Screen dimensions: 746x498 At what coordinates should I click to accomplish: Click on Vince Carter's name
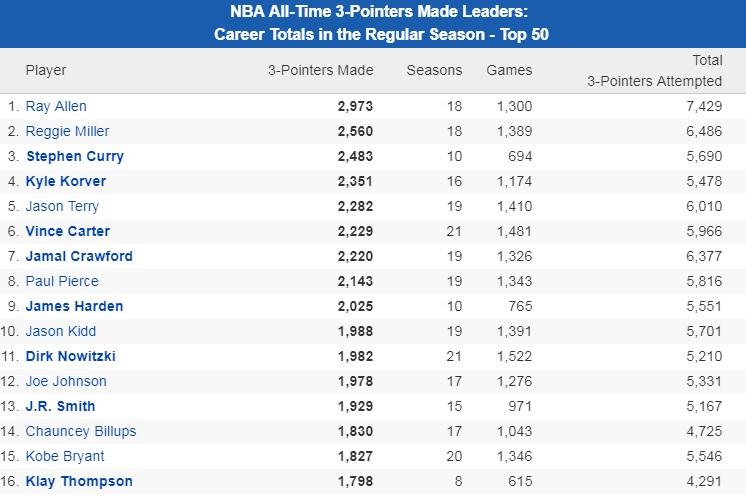tap(69, 231)
